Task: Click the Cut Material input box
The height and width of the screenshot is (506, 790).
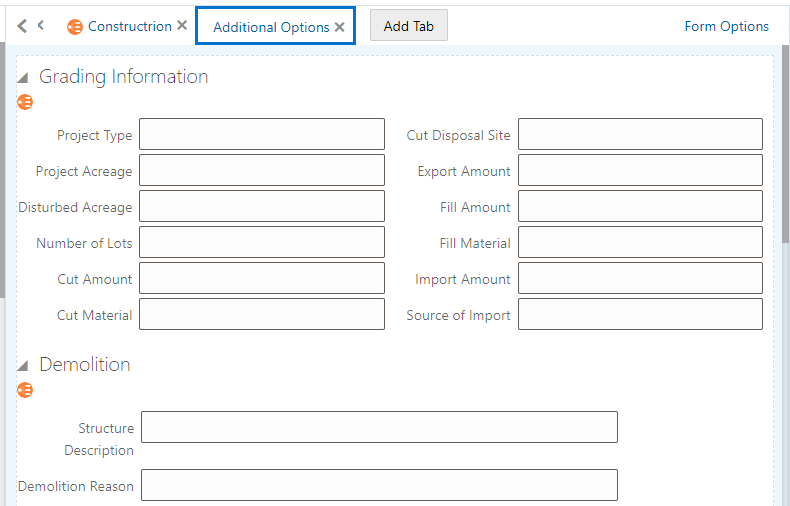Action: point(262,314)
